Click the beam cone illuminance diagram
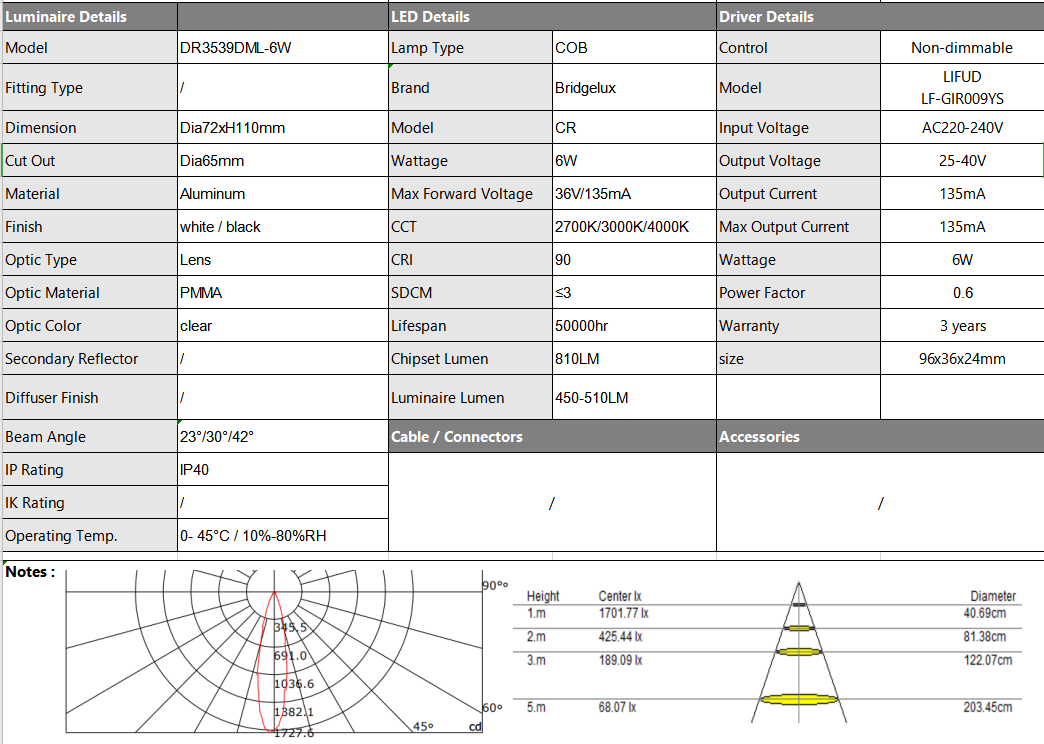 [x=798, y=653]
